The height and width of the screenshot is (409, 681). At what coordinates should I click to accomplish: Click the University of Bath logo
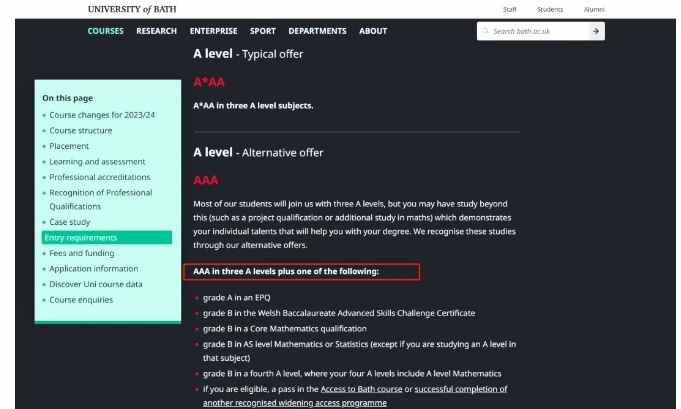pyautogui.click(x=132, y=9)
